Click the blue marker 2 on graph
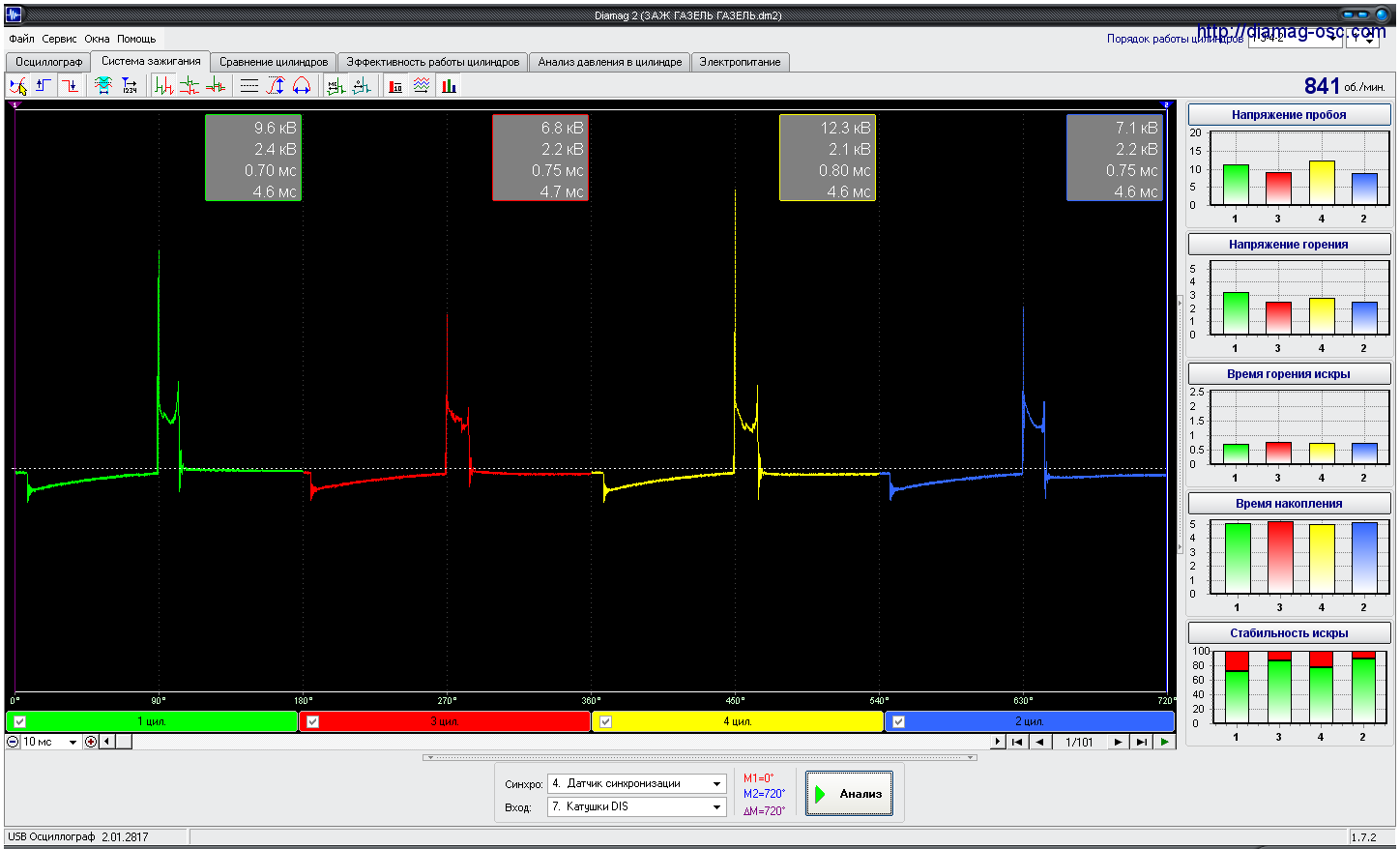This screenshot has height=849, width=1400. 1166,104
